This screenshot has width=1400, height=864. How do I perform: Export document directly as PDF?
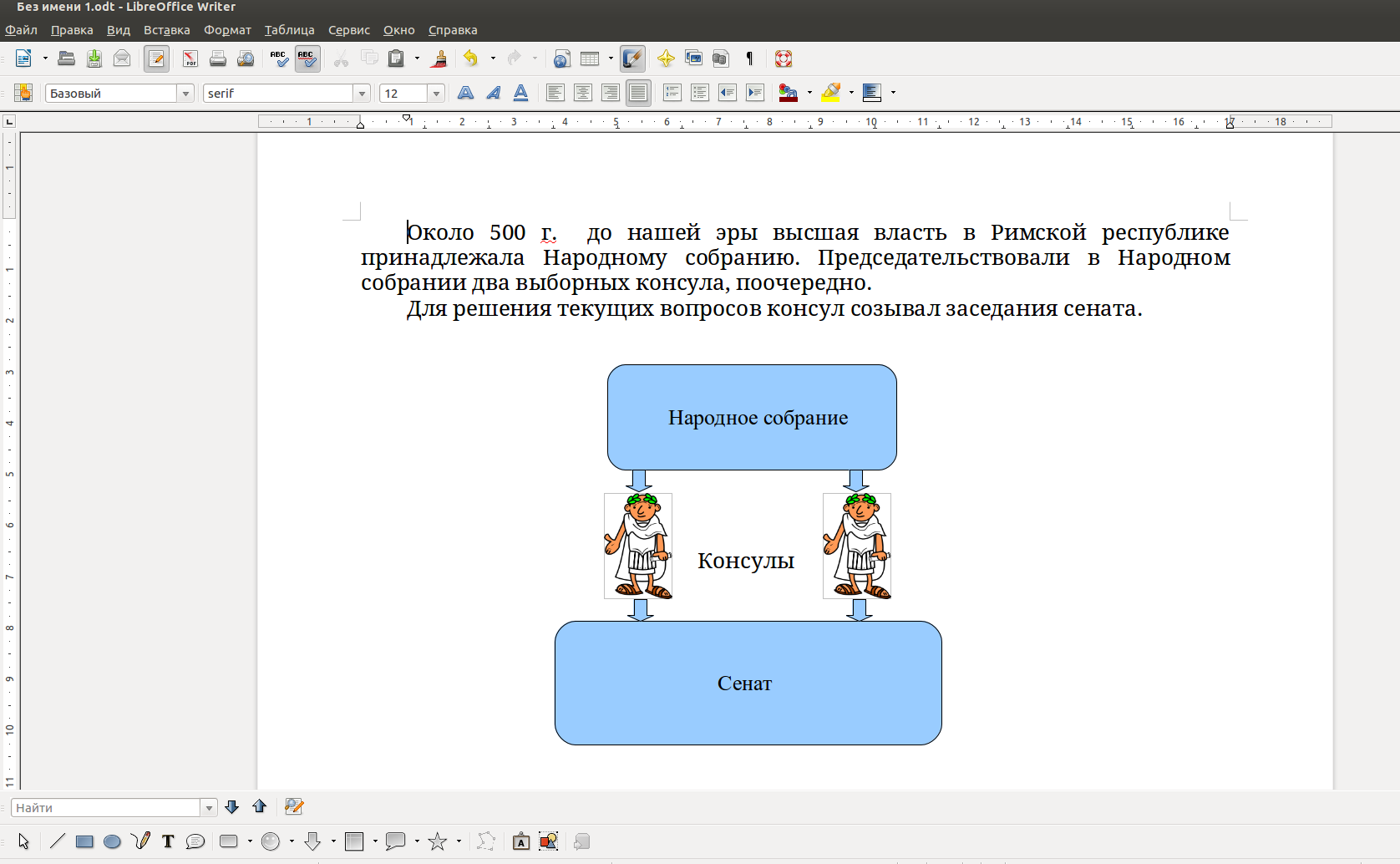[x=190, y=58]
